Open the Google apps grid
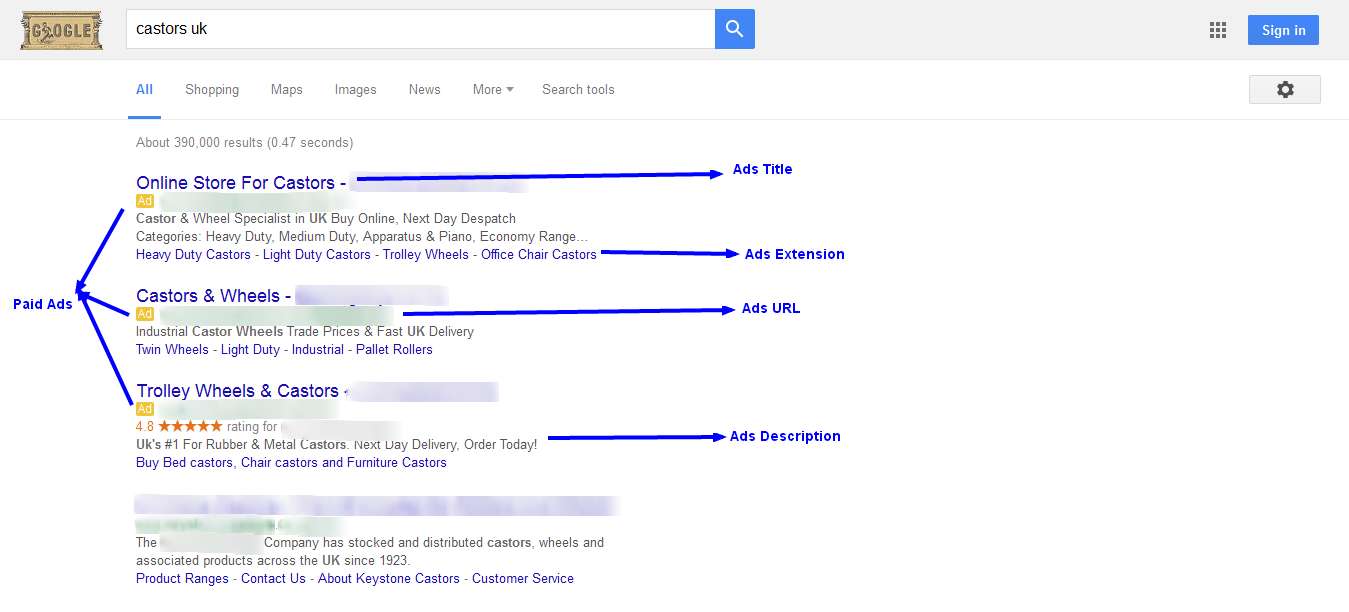The height and width of the screenshot is (612, 1349). tap(1218, 30)
